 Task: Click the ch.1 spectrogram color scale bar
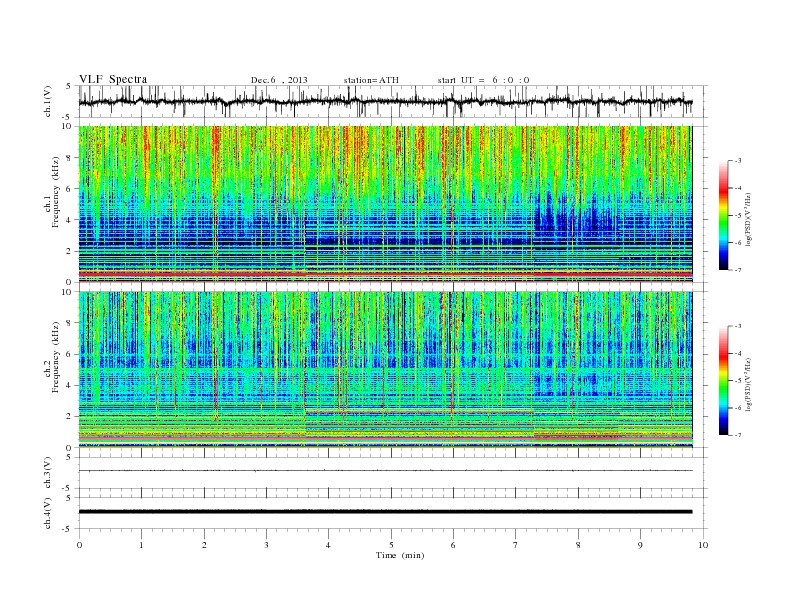724,215
